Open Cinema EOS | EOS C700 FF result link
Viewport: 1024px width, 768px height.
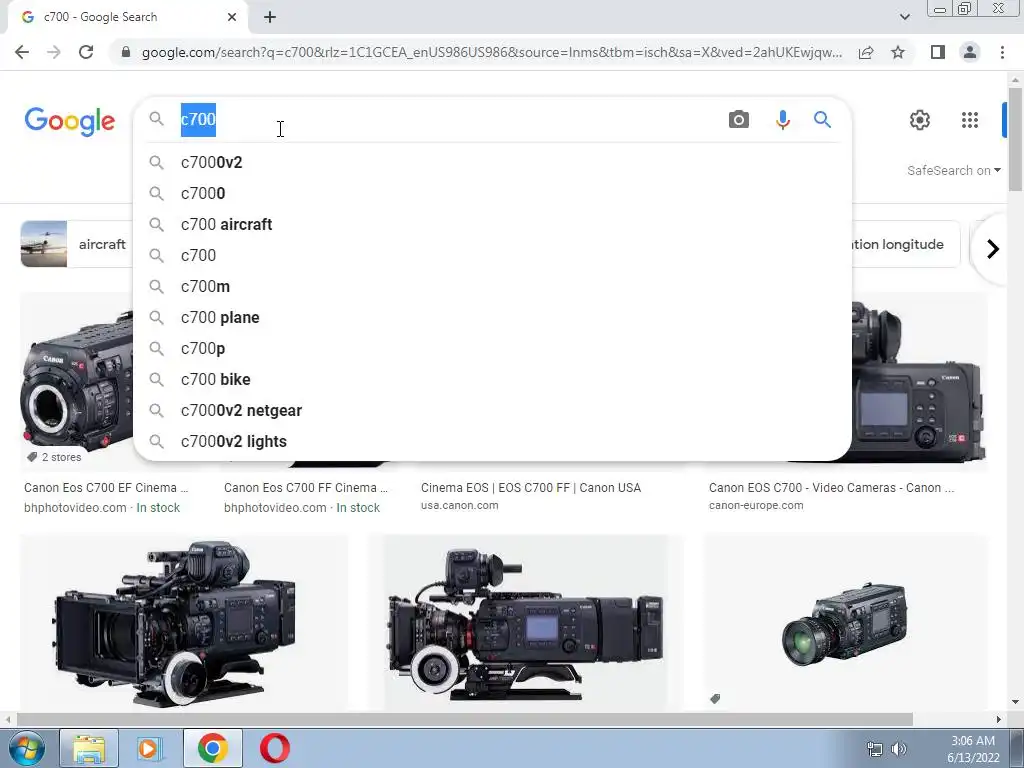[x=531, y=488]
